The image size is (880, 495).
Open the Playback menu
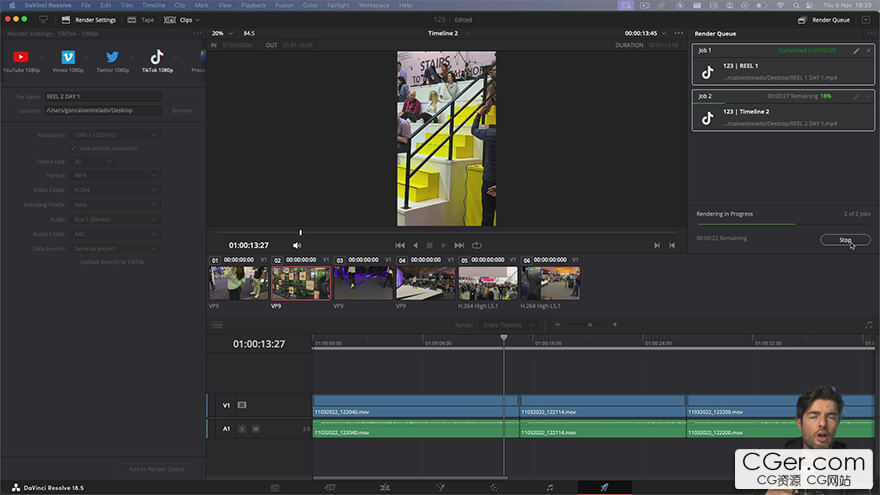pos(253,5)
